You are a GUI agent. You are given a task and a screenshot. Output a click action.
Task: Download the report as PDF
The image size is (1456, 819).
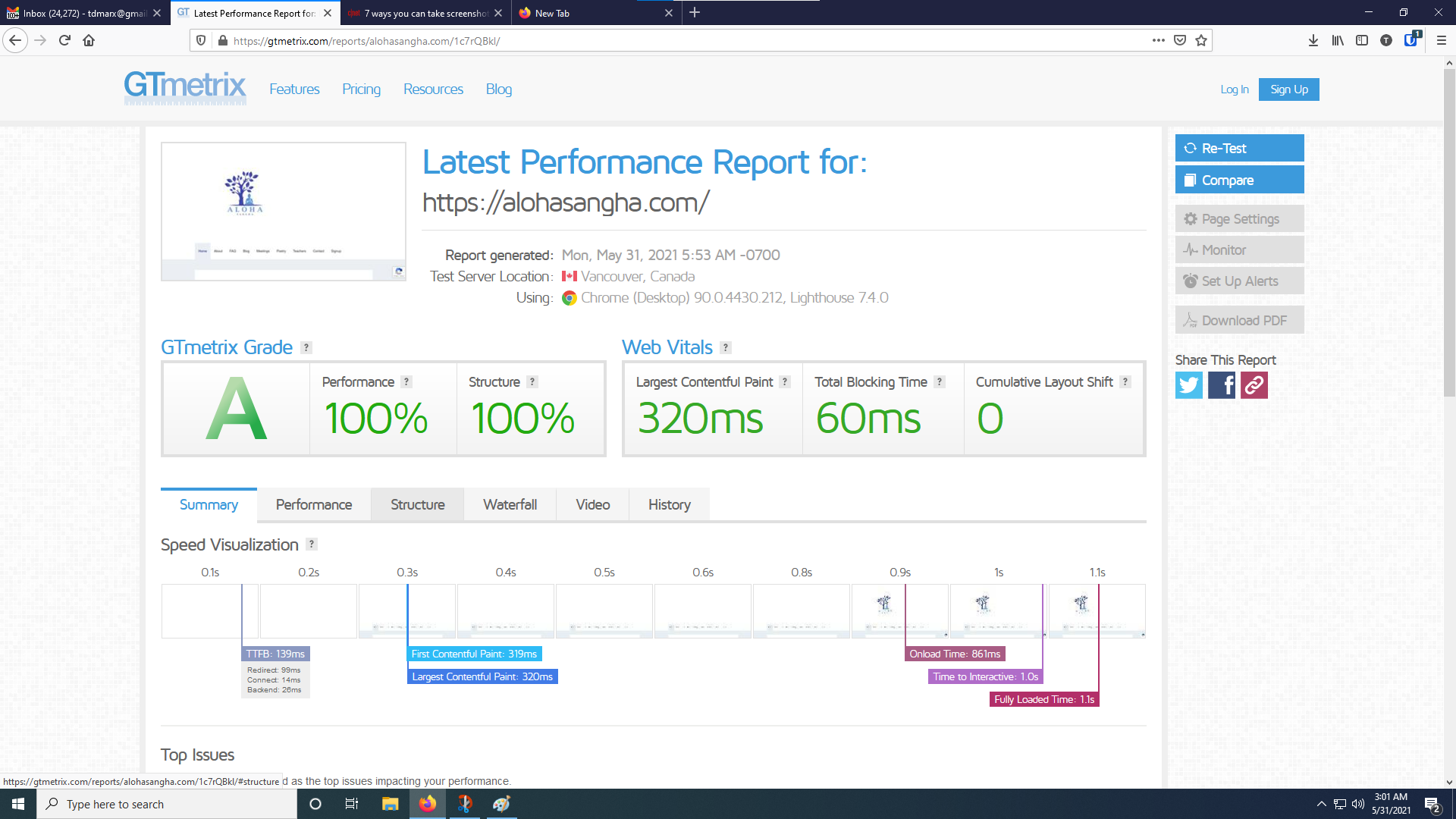pos(1239,320)
